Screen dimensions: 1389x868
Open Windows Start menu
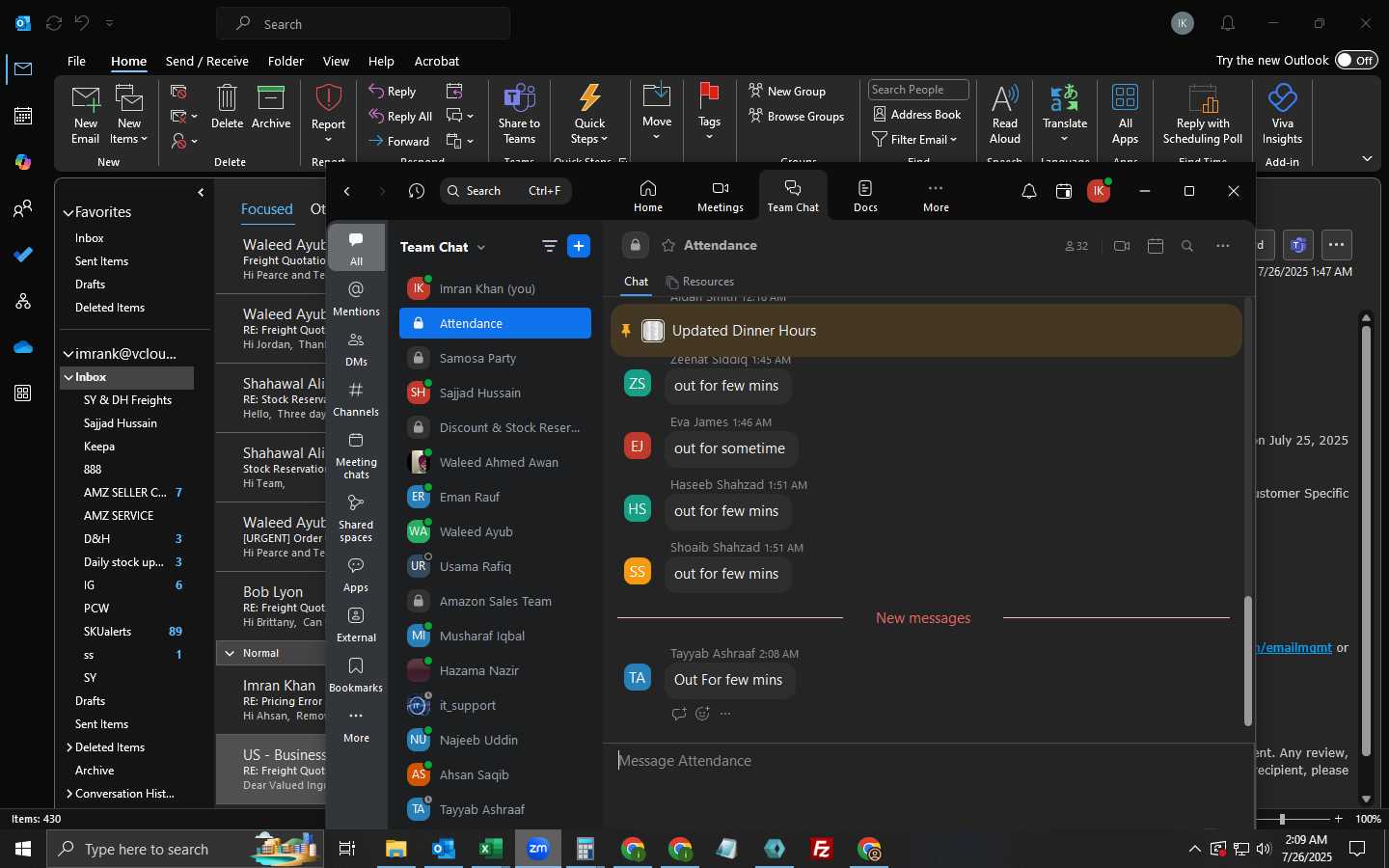coord(23,849)
